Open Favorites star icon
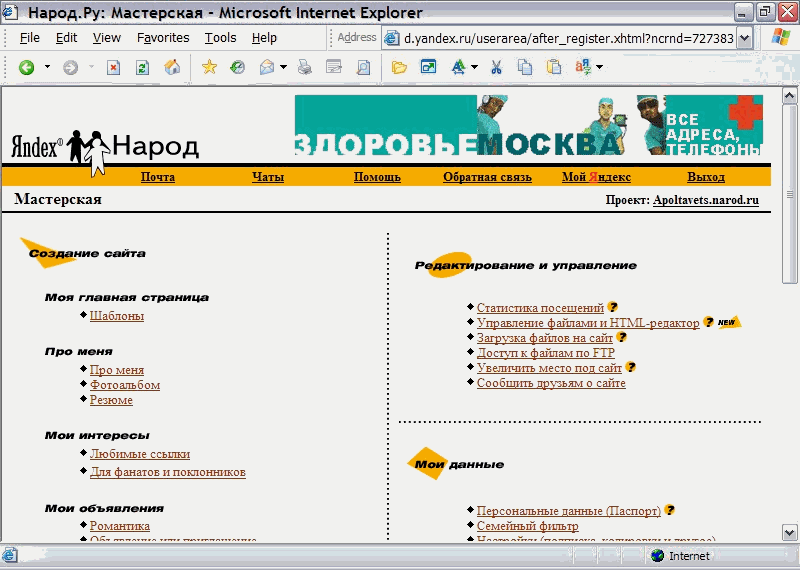This screenshot has width=800, height=570. coord(209,67)
